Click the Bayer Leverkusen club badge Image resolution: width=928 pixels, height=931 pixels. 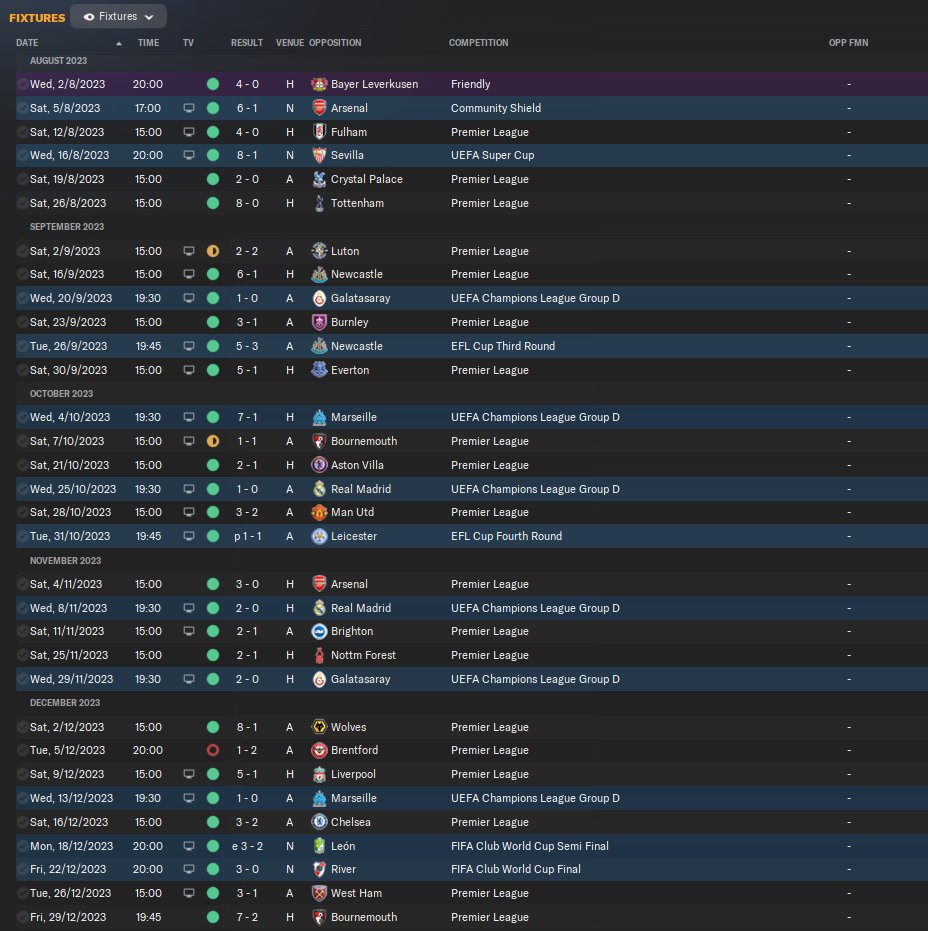[x=319, y=84]
